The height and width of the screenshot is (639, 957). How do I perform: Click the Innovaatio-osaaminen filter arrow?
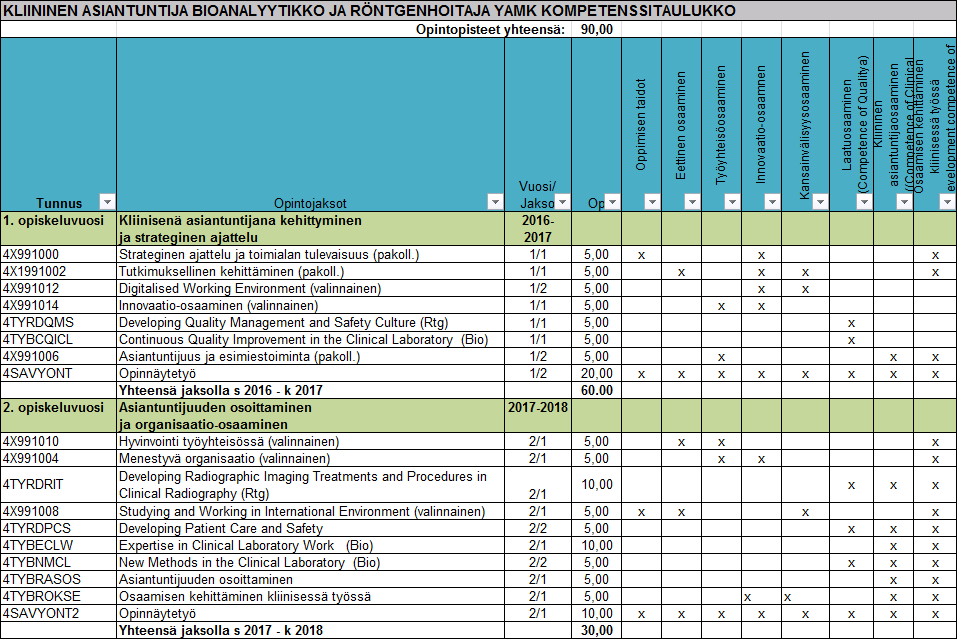pos(771,202)
